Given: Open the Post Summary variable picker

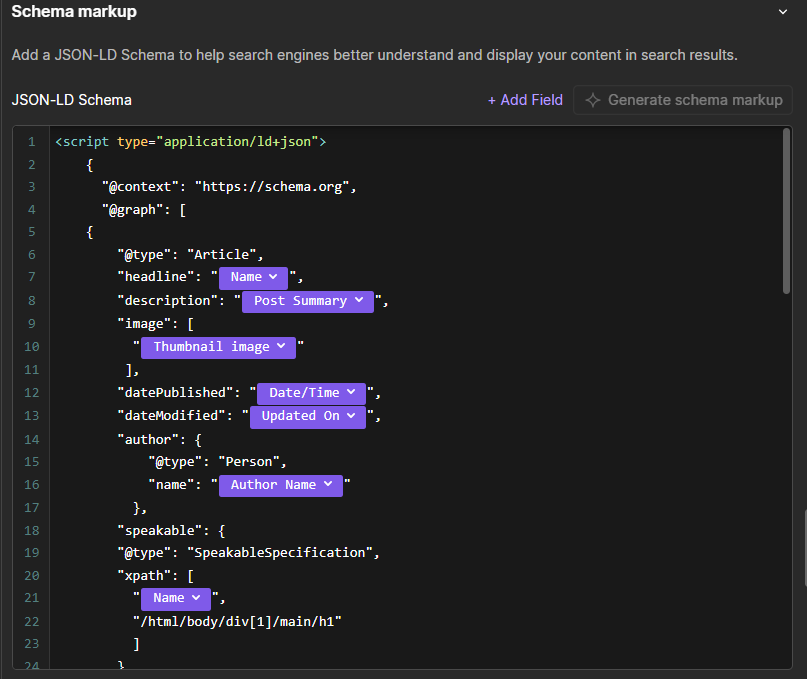Looking at the screenshot, I should tap(307, 301).
